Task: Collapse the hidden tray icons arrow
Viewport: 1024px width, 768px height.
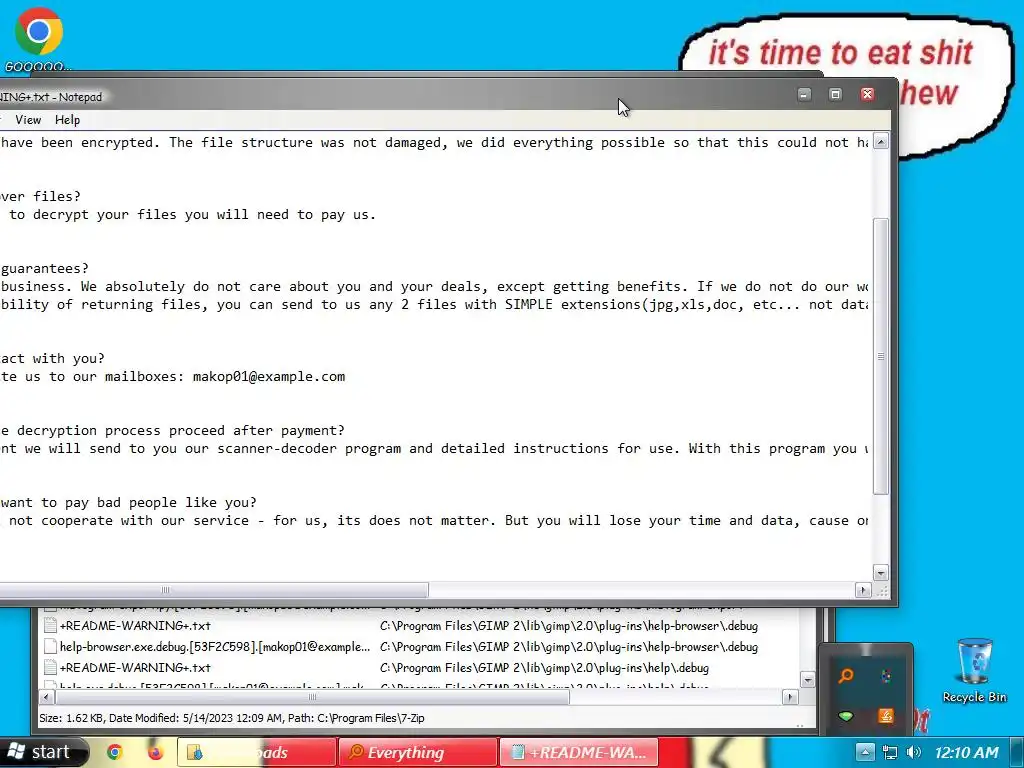Action: pyautogui.click(x=864, y=752)
